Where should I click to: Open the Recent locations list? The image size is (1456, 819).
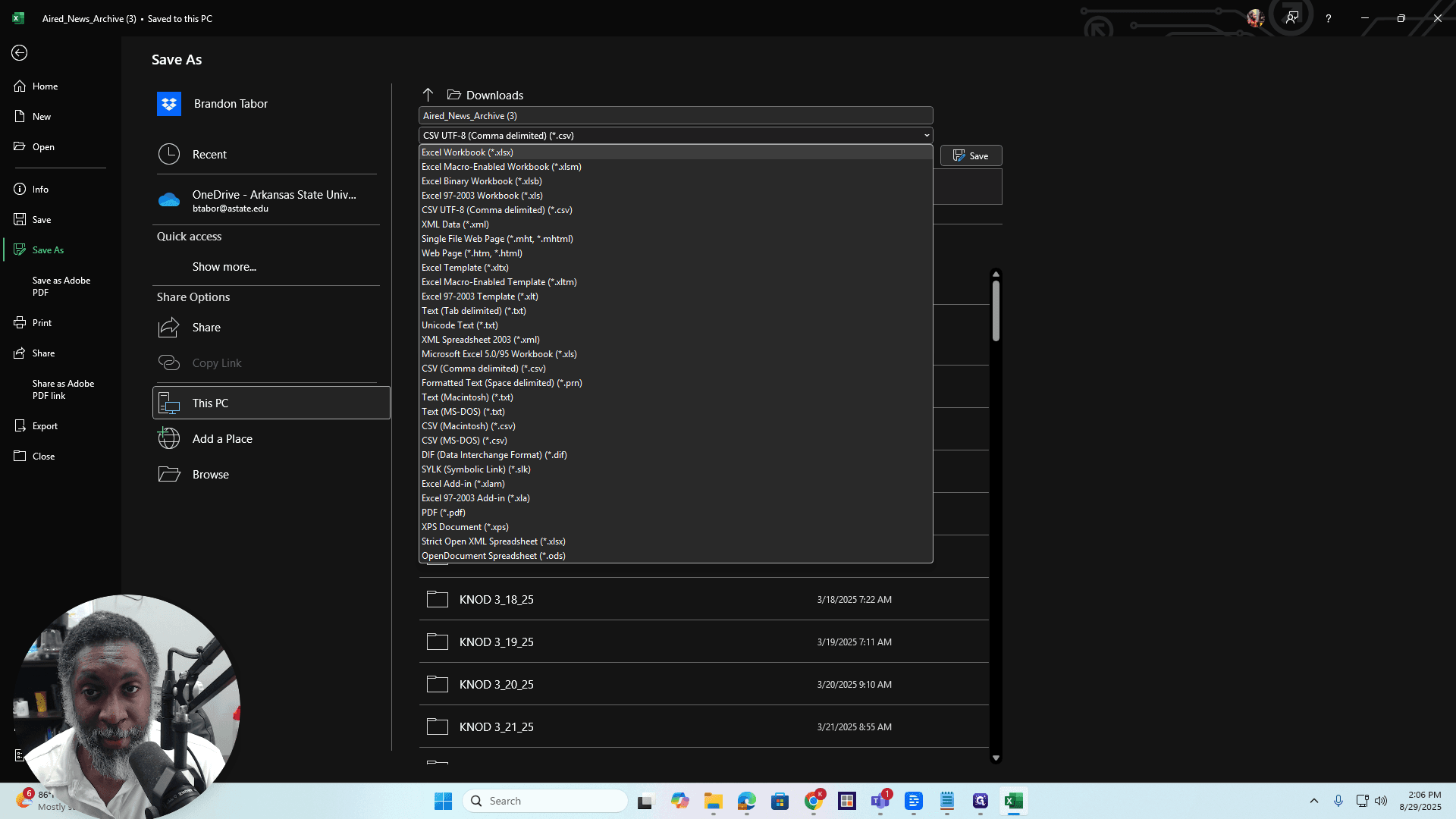[271, 155]
